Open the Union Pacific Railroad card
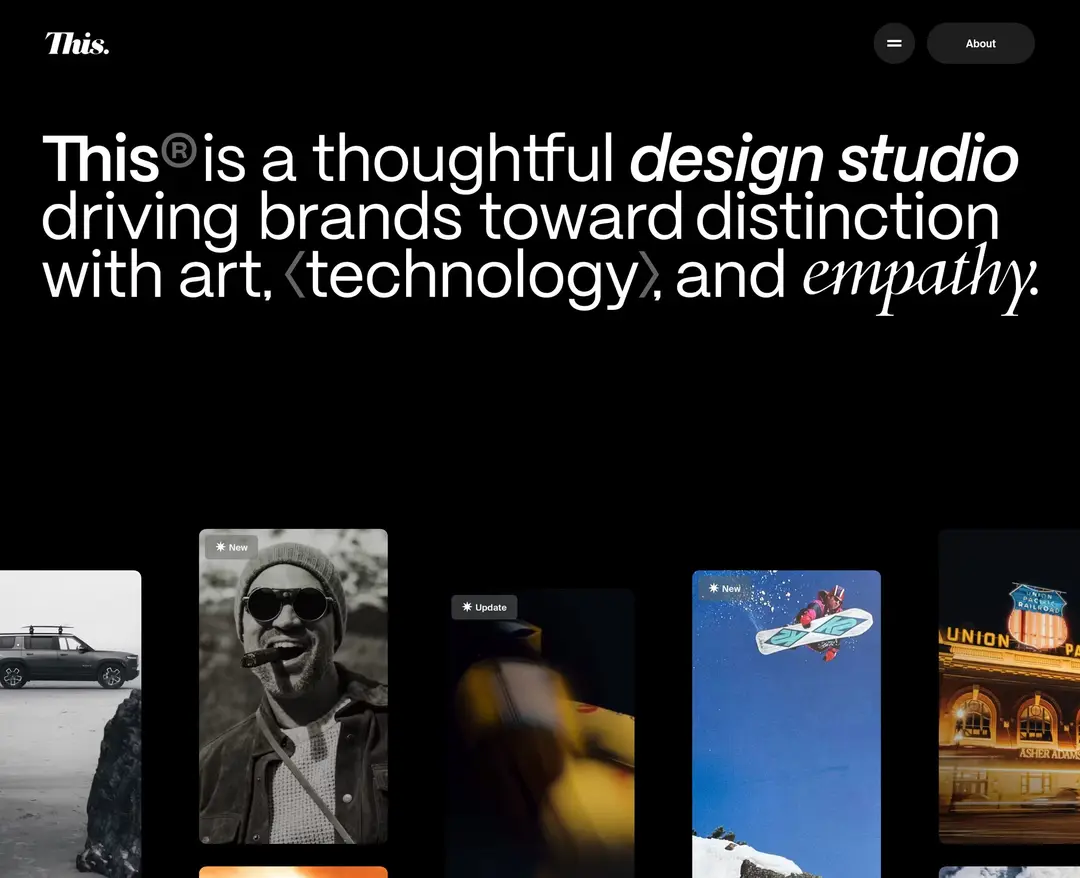The image size is (1080, 878). point(1009,686)
